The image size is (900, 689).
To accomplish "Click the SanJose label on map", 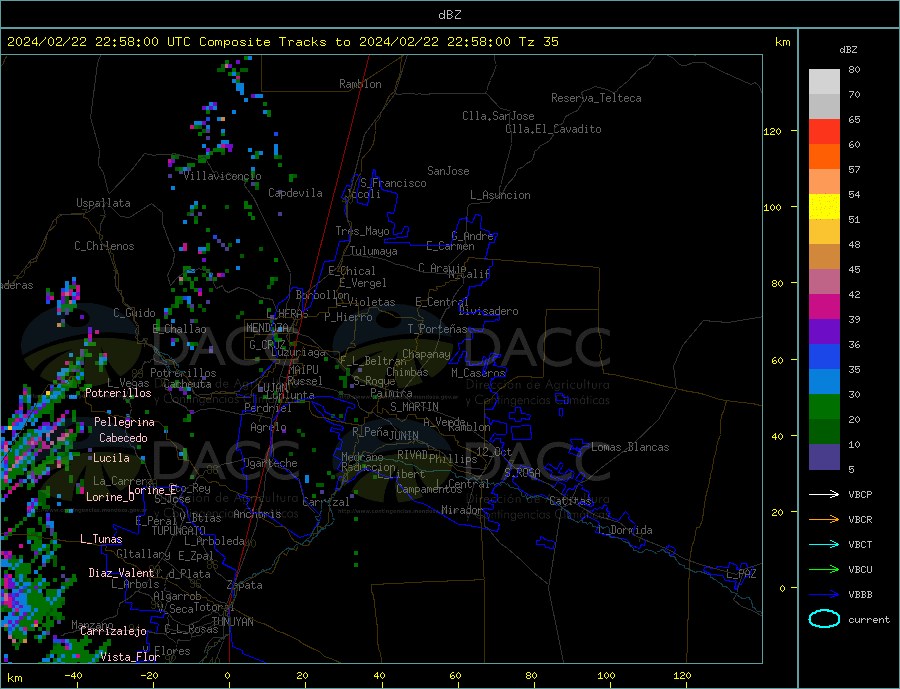I will (x=448, y=171).
